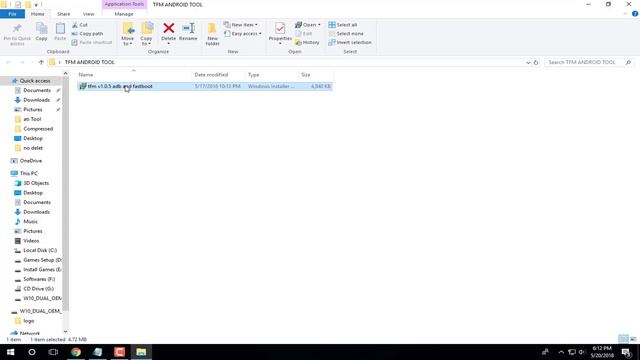640x360 pixels.
Task: Open CD Drive (G:)
Action: coord(38,289)
